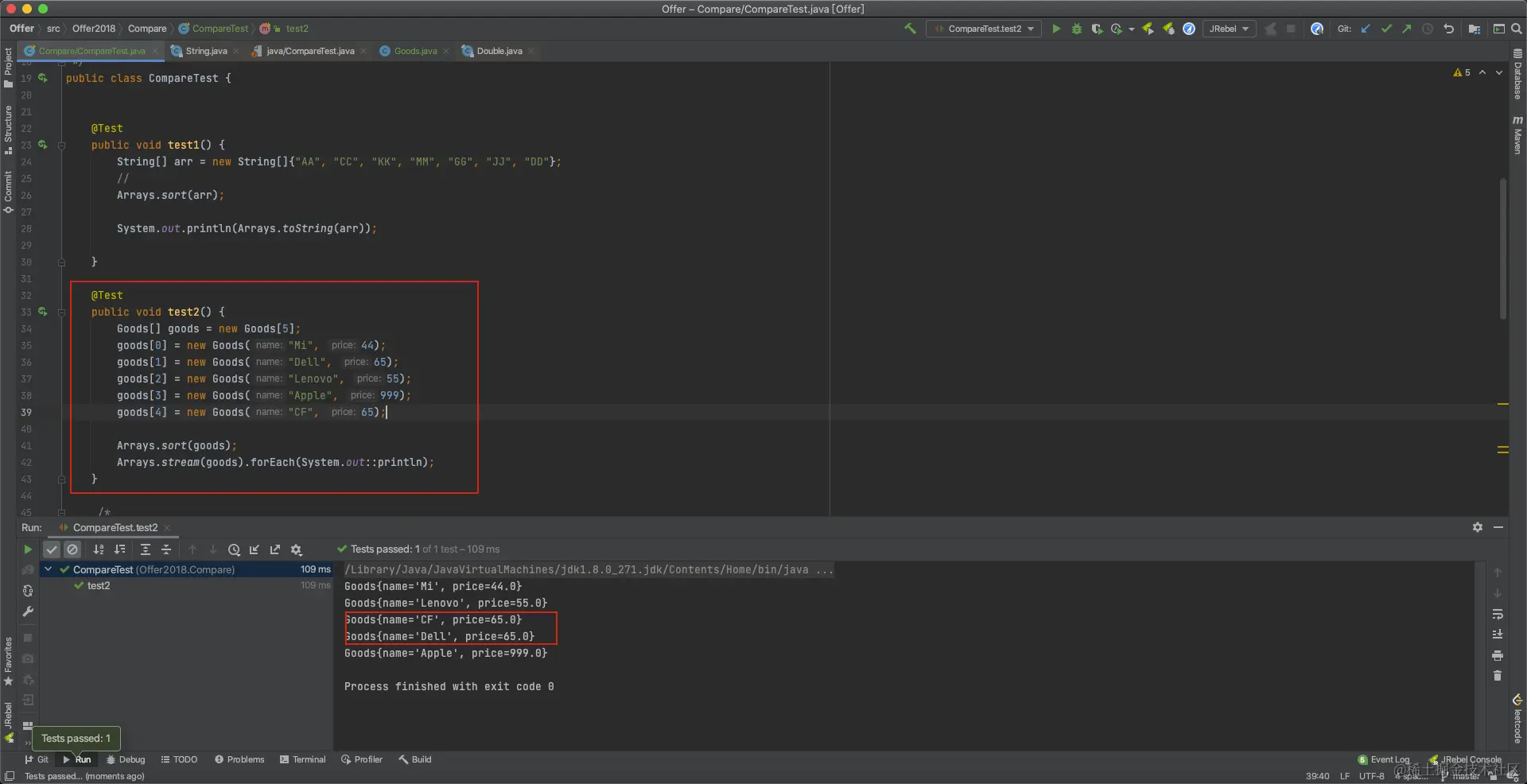The width and height of the screenshot is (1527, 784).
Task: Print the console output
Action: [1498, 655]
